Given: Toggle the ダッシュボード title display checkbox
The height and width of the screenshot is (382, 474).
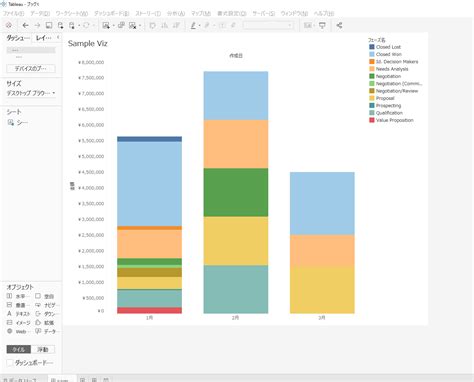Looking at the screenshot, I should tap(10, 363).
